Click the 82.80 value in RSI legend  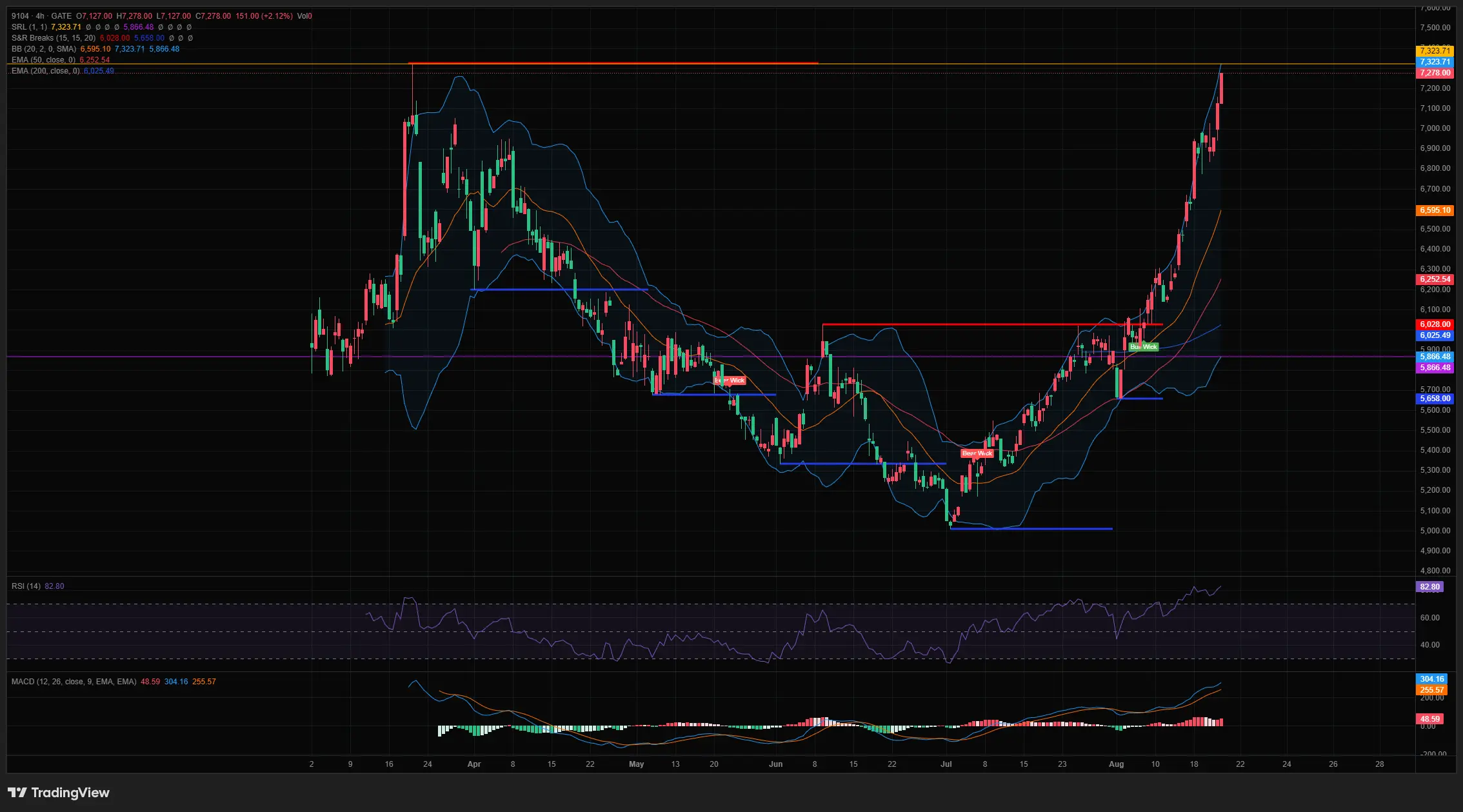click(54, 586)
